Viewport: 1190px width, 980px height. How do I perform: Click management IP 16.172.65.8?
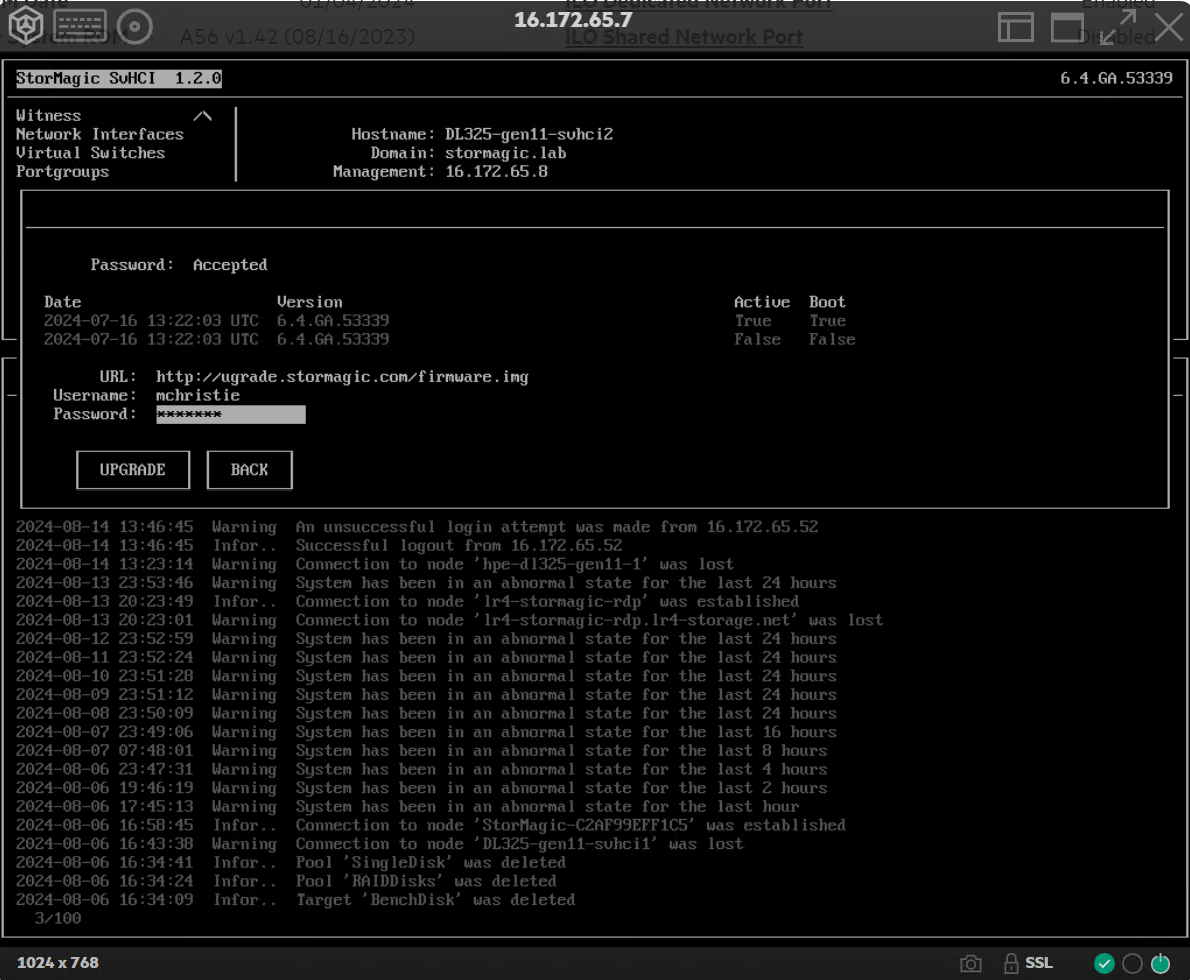496,172
